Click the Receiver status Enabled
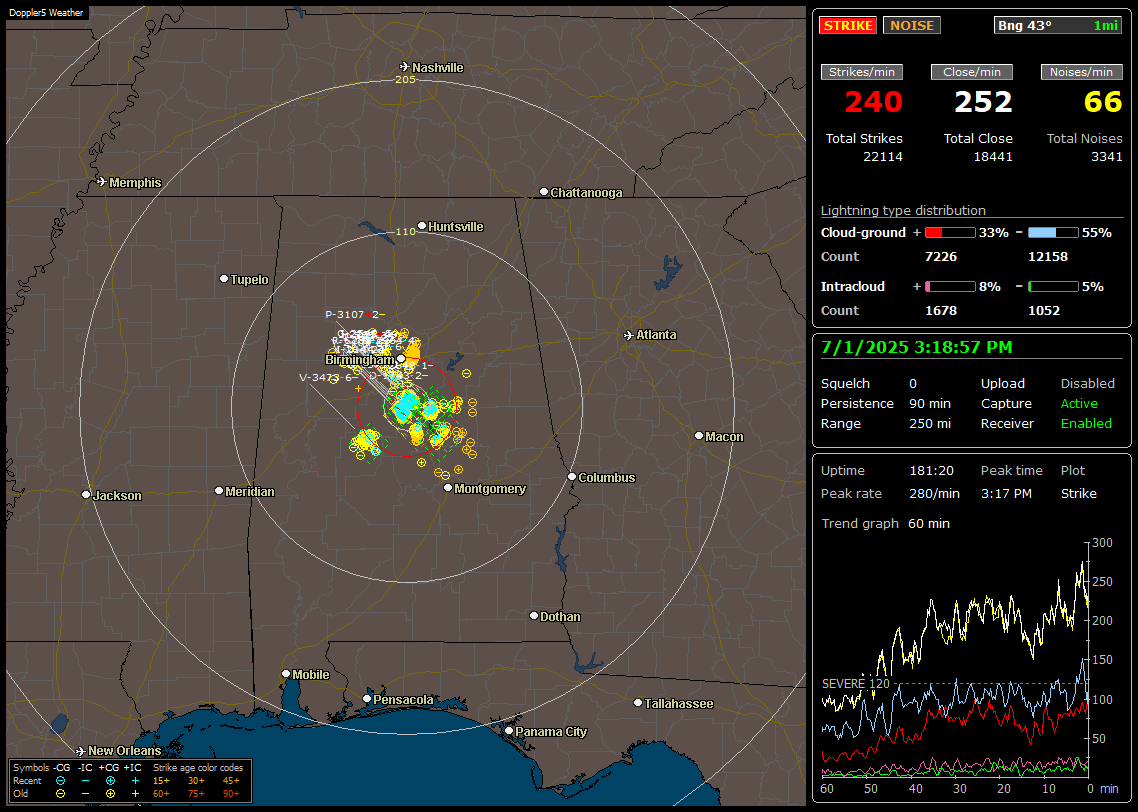1138x812 pixels. (1086, 423)
